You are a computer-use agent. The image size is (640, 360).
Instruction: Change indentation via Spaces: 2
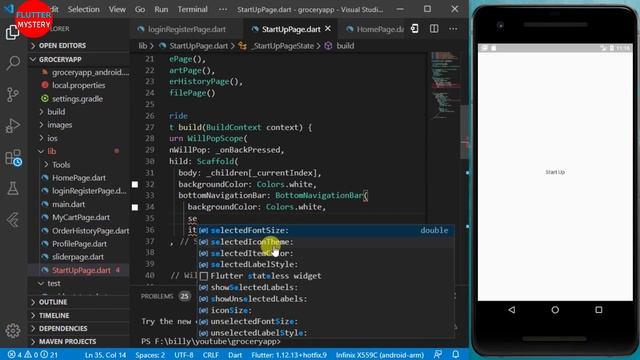pyautogui.click(x=150, y=355)
